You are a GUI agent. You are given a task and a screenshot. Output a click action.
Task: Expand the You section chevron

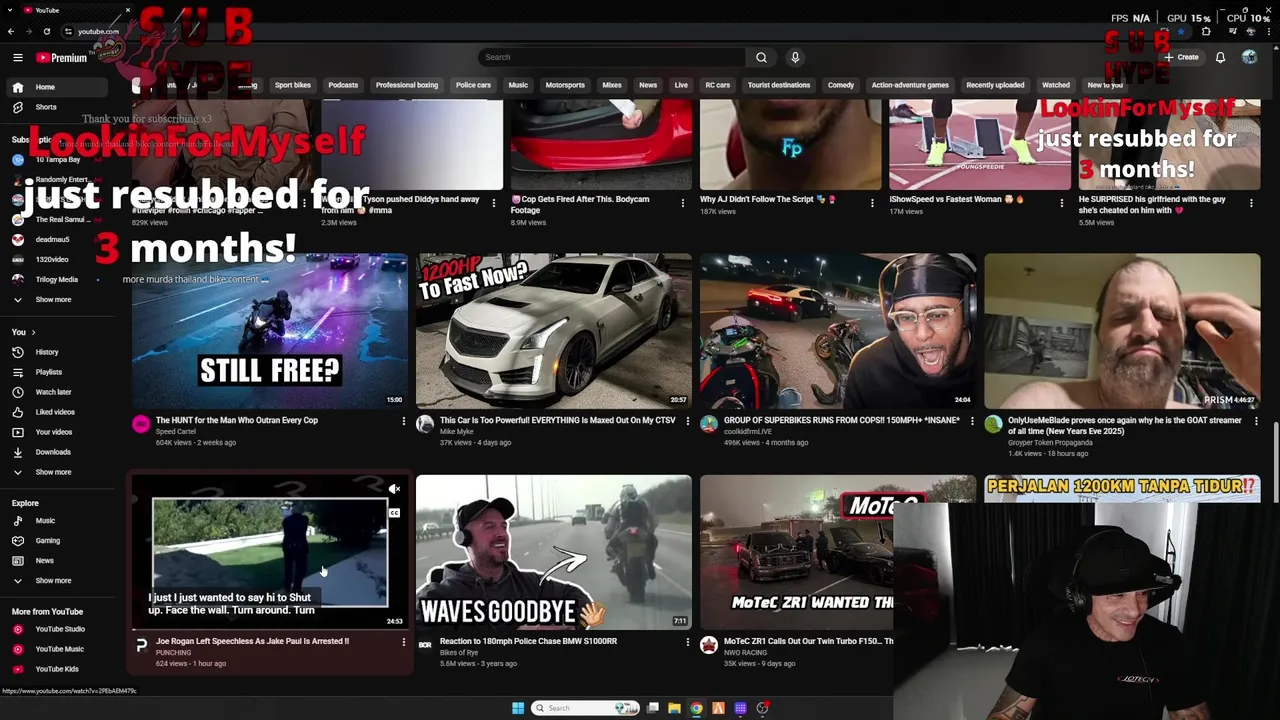point(33,332)
